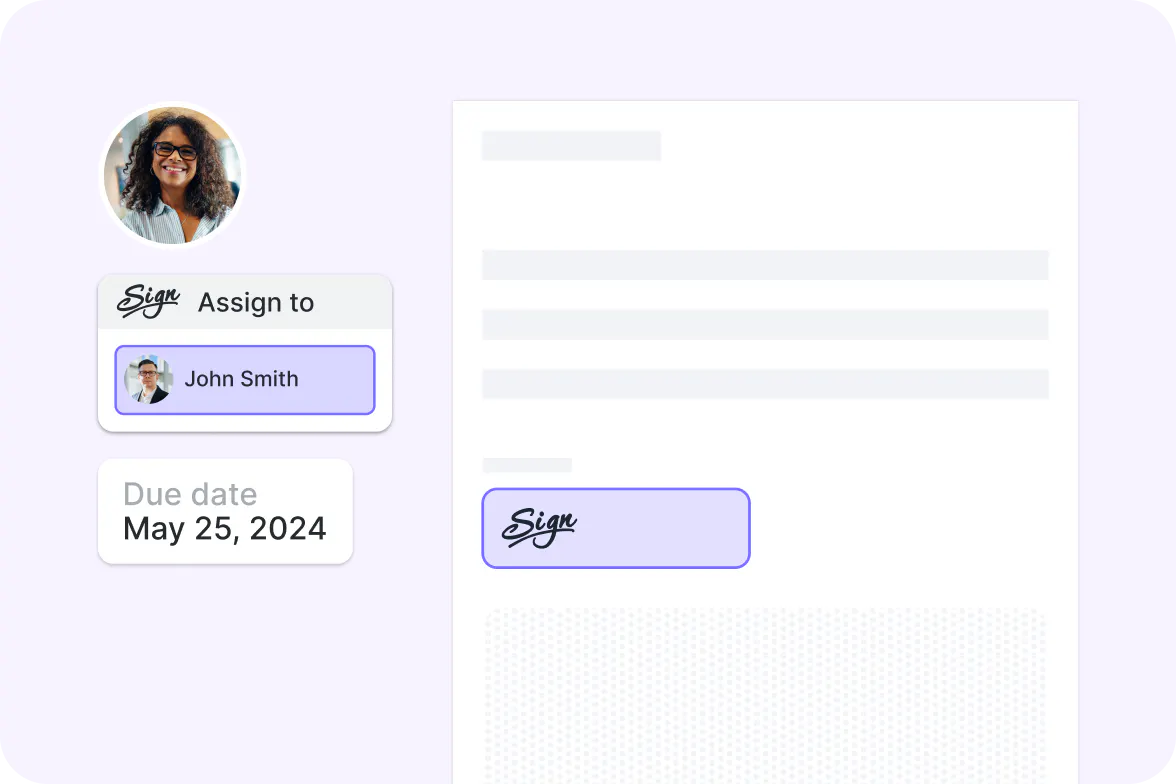Viewport: 1176px width, 784px height.
Task: Click the first paragraph placeholder line
Action: click(765, 264)
